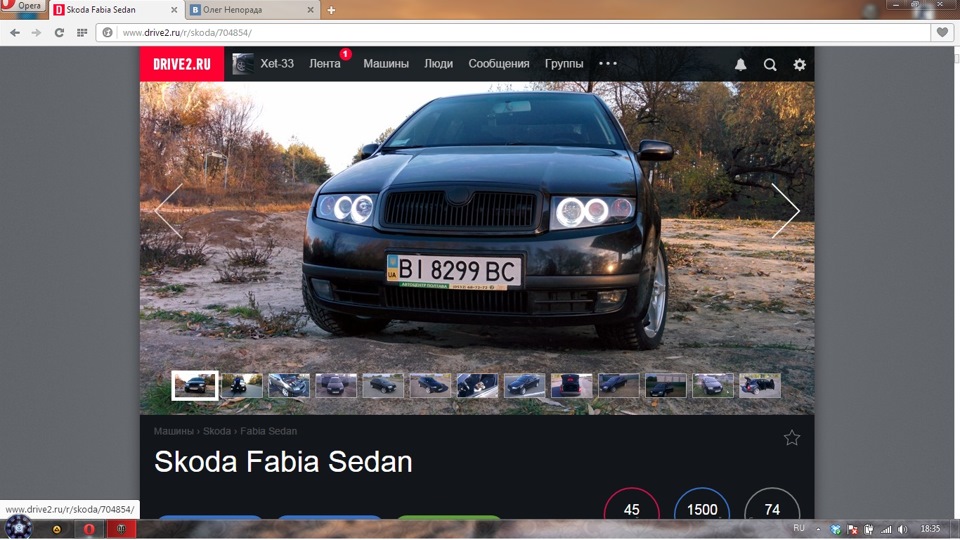Select the last gallery thumbnail
This screenshot has height=540, width=960.
[x=760, y=386]
